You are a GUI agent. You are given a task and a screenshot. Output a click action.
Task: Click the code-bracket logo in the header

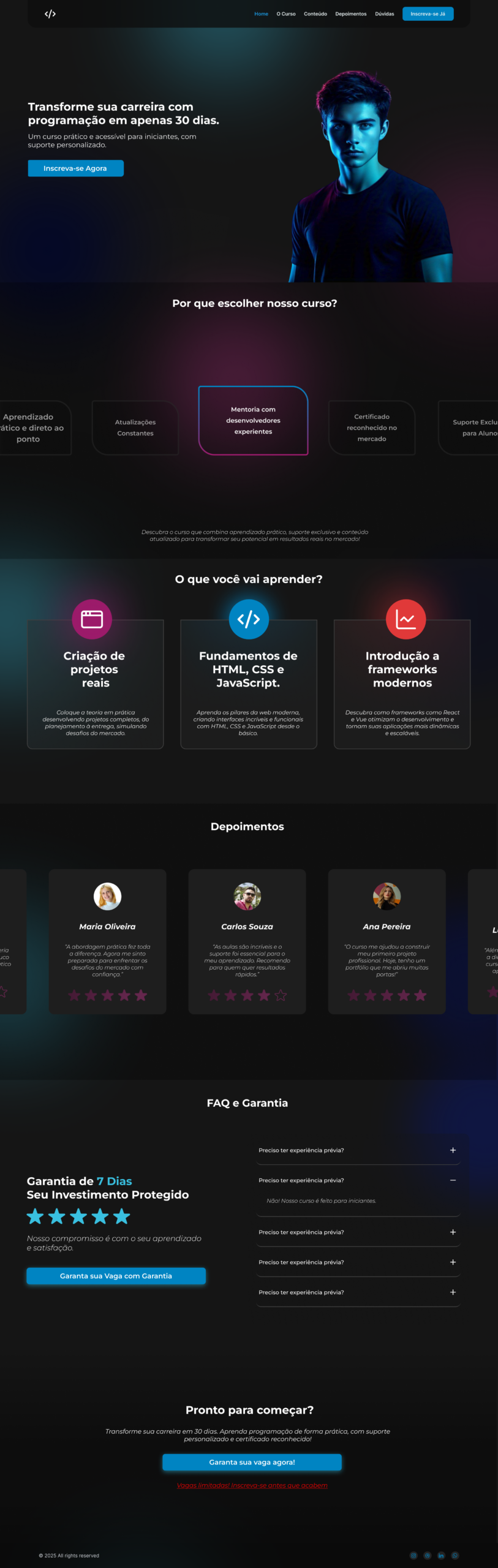point(50,13)
